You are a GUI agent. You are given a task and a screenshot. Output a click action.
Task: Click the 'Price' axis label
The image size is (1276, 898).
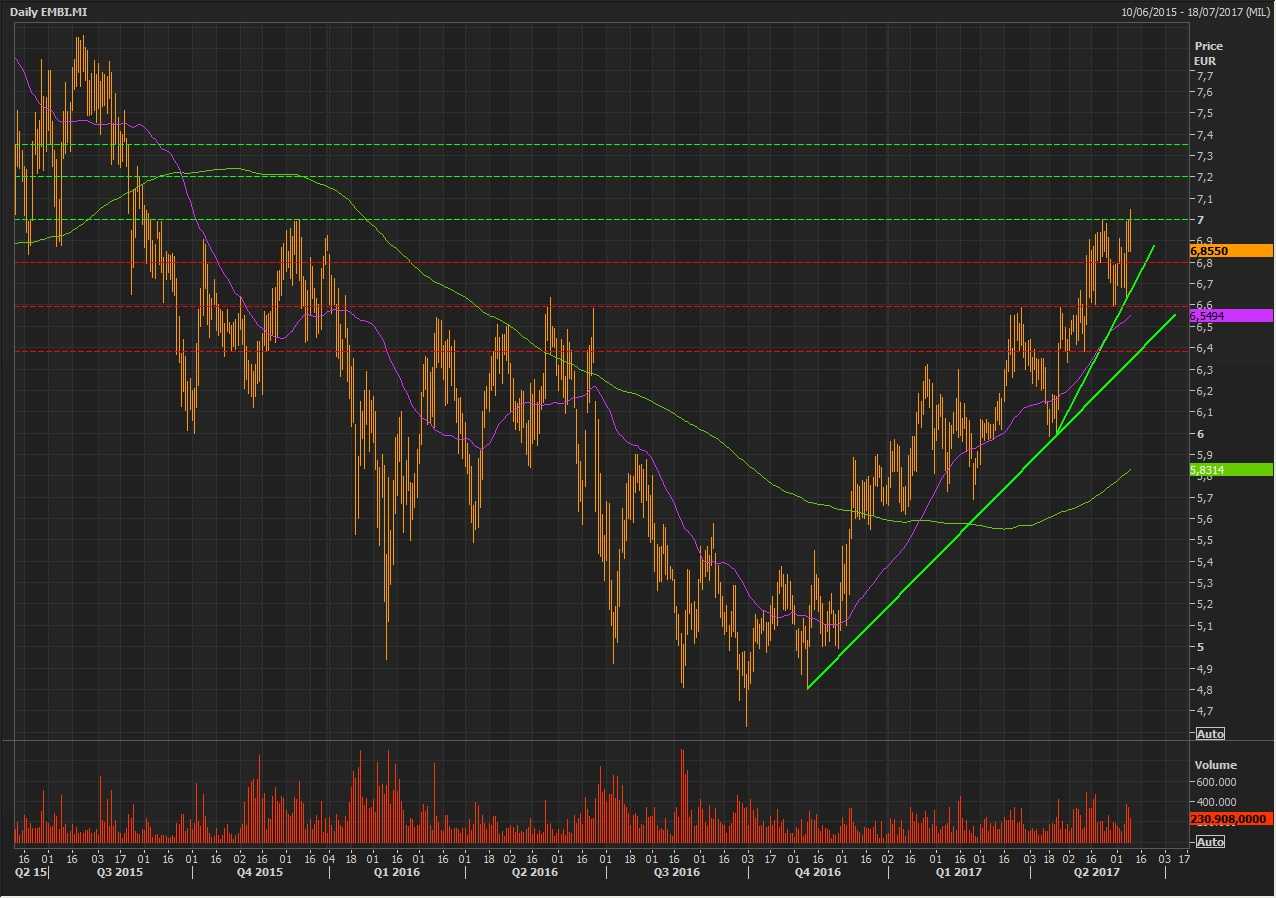(1208, 46)
